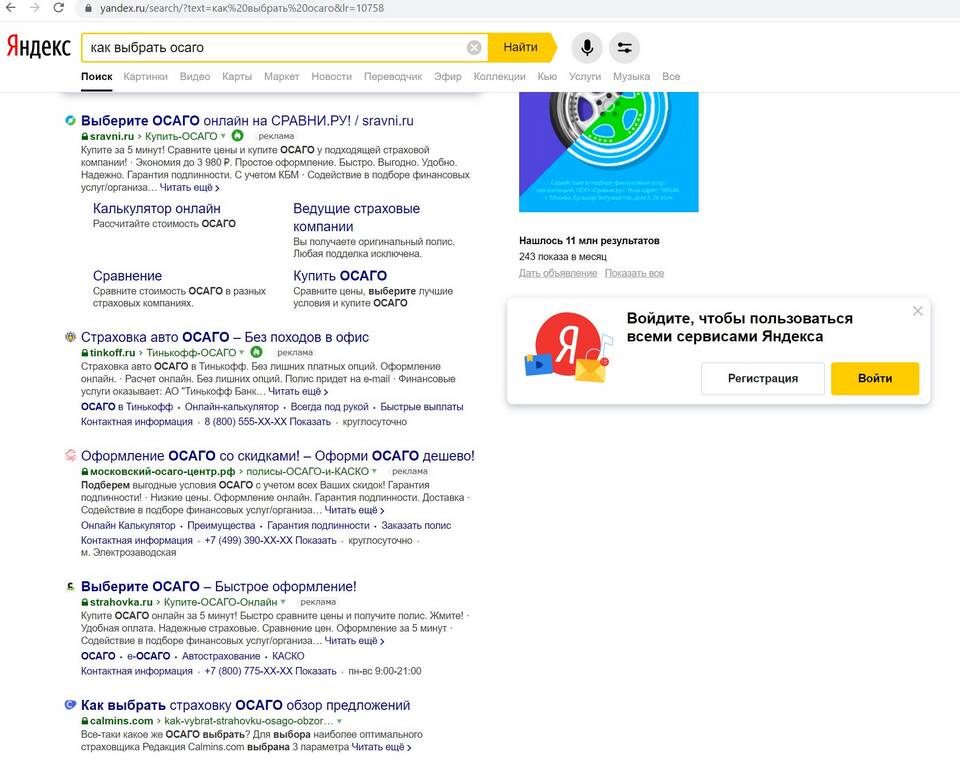Expand Читать ещё in the calmins.com snippet

coord(381,747)
